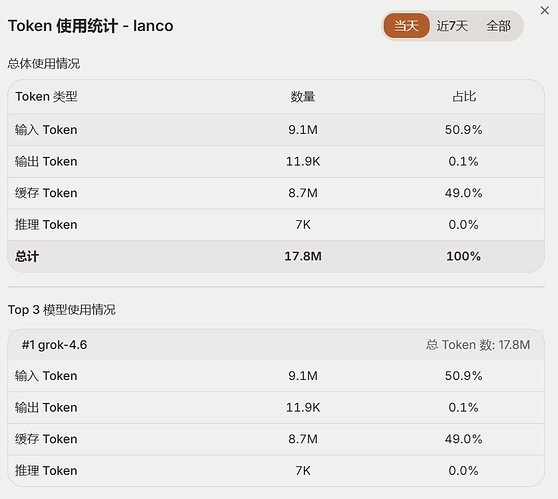This screenshot has width=558, height=499.
Task: Close the Token usage statistics dialog
Action: (x=544, y=10)
